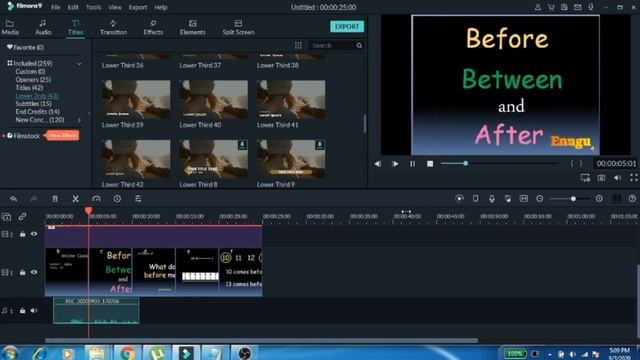Switch to the Elements tab
640x360 pixels.
(x=193, y=27)
